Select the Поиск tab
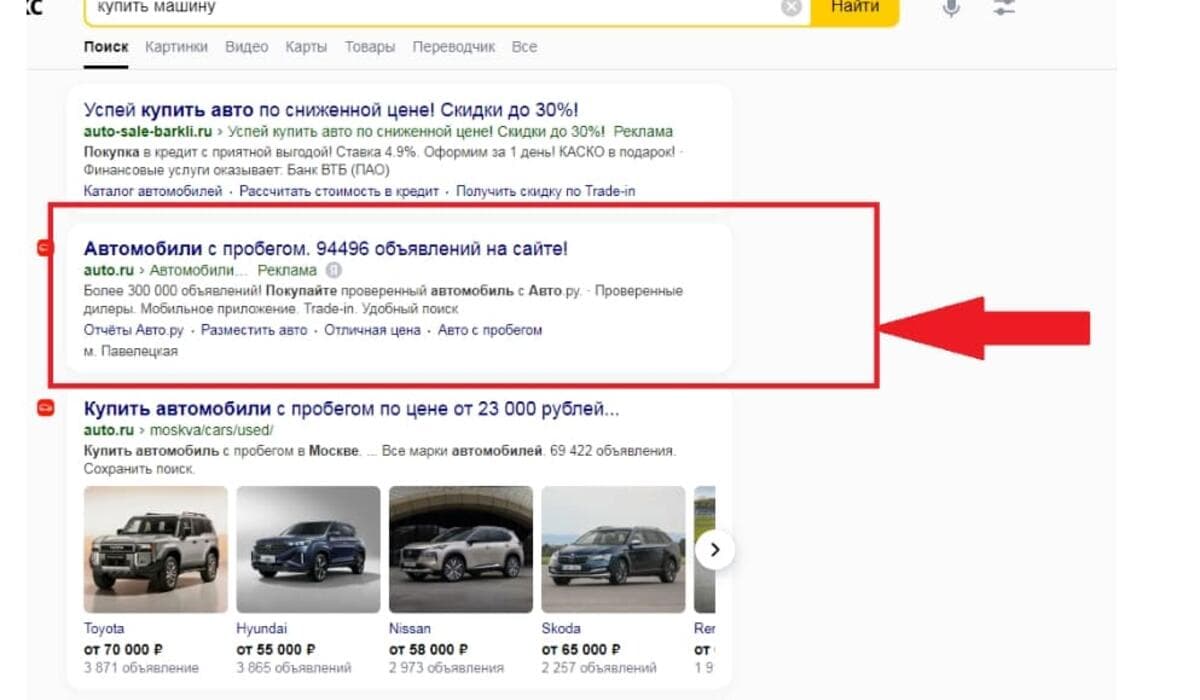This screenshot has width=1200, height=700. (x=106, y=47)
